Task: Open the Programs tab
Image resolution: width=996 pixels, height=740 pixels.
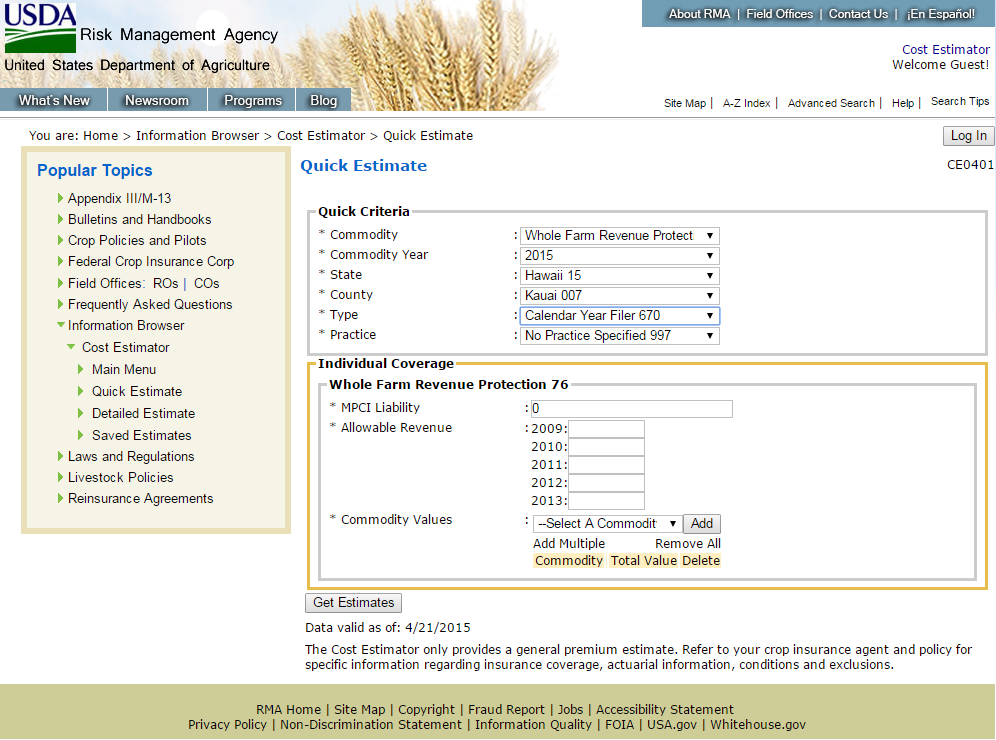Action: 253,100
